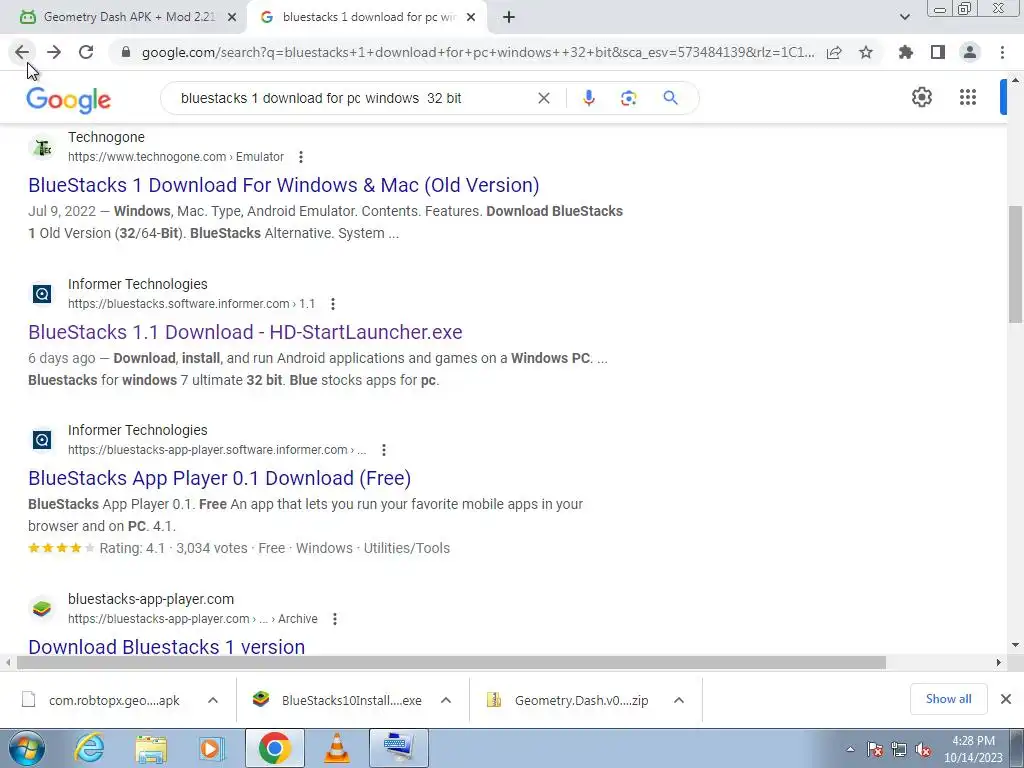Open the Chrome three-dot menu

click(1002, 52)
